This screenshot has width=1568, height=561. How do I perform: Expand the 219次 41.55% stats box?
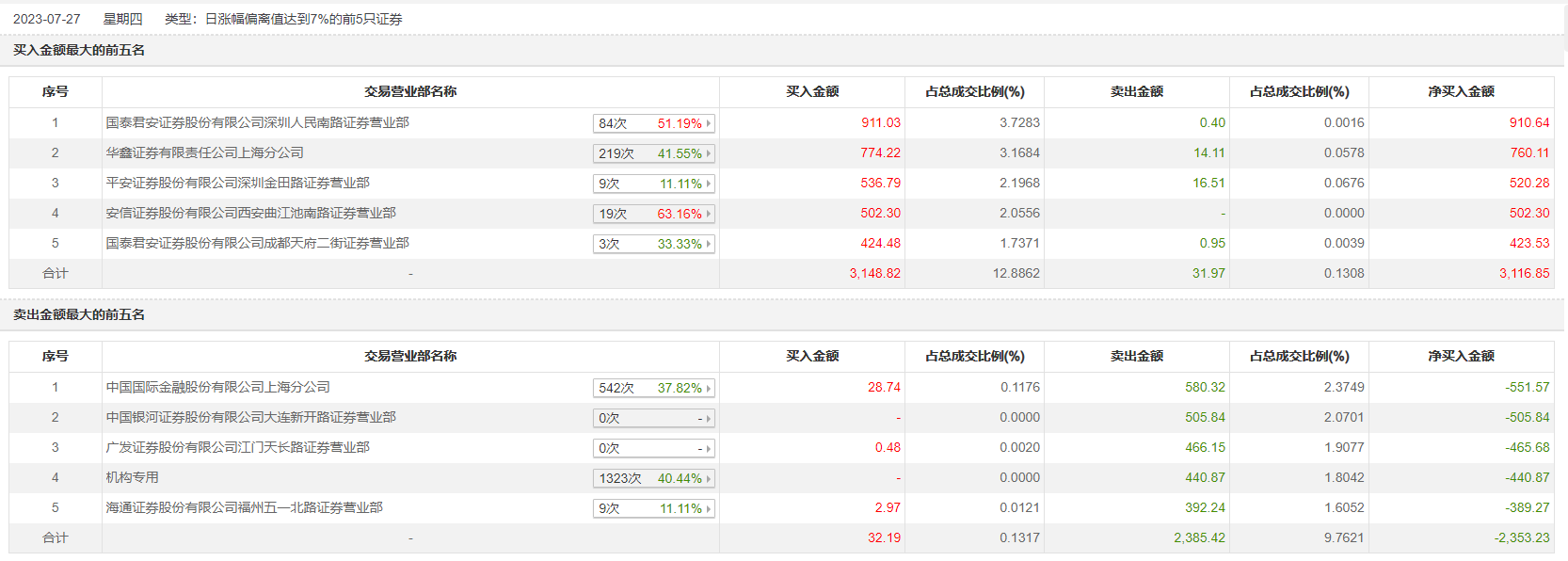(x=654, y=153)
